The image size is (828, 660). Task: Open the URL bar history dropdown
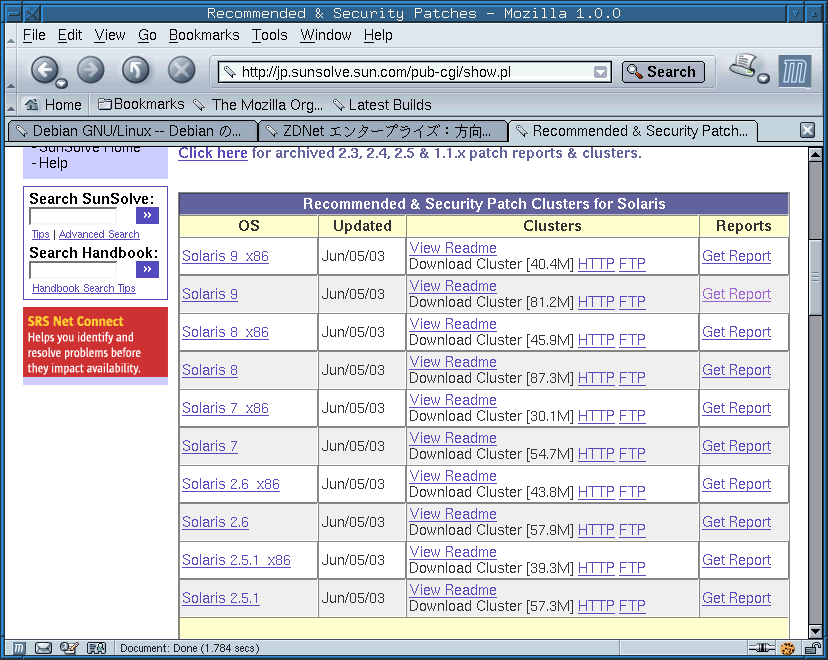click(600, 72)
